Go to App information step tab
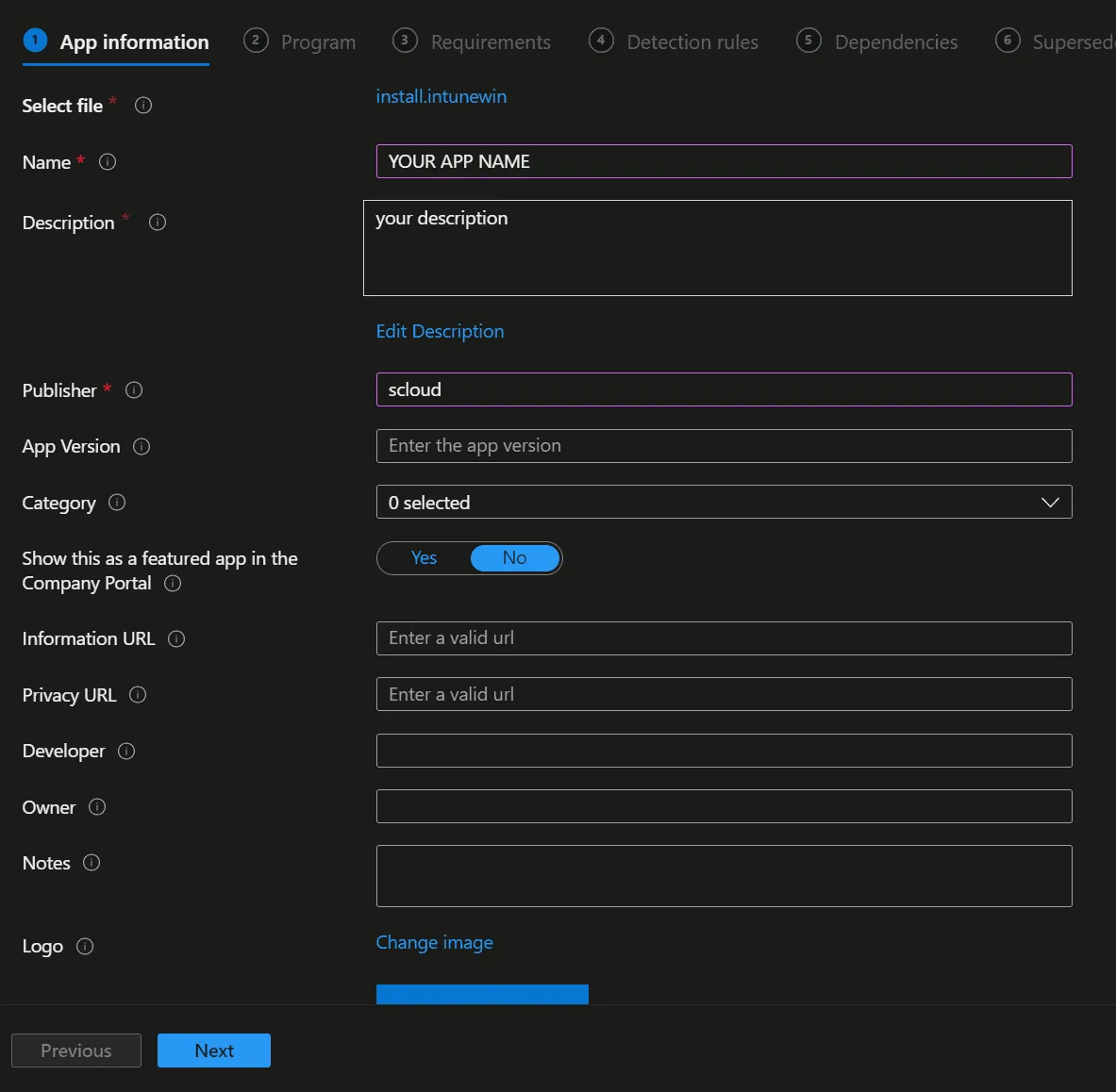 116,42
